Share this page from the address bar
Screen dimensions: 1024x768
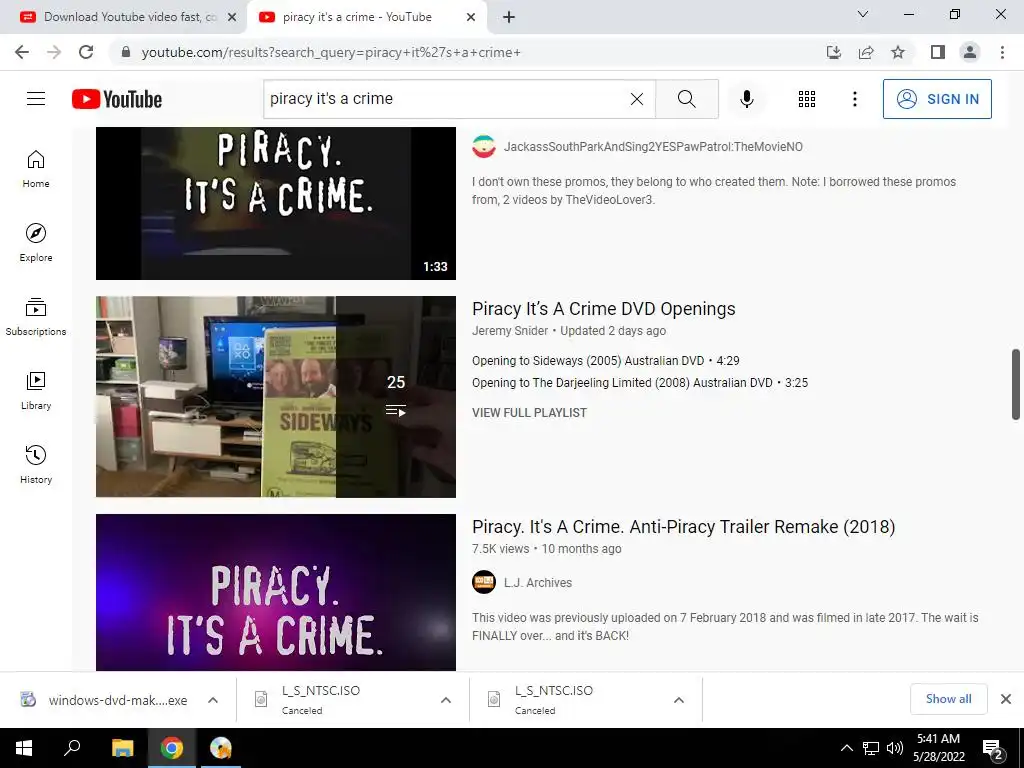point(866,52)
